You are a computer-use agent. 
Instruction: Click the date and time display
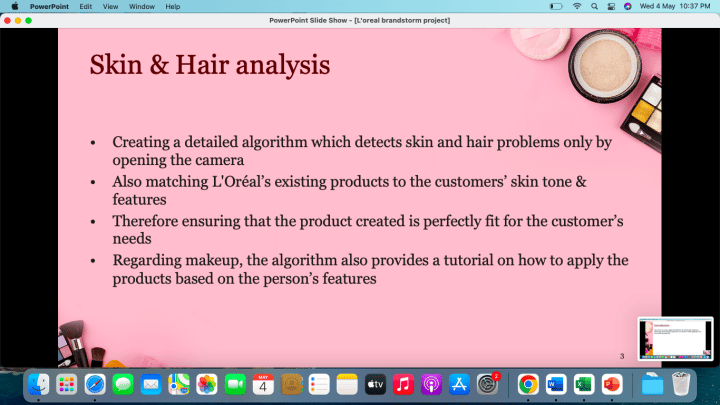(x=677, y=6)
